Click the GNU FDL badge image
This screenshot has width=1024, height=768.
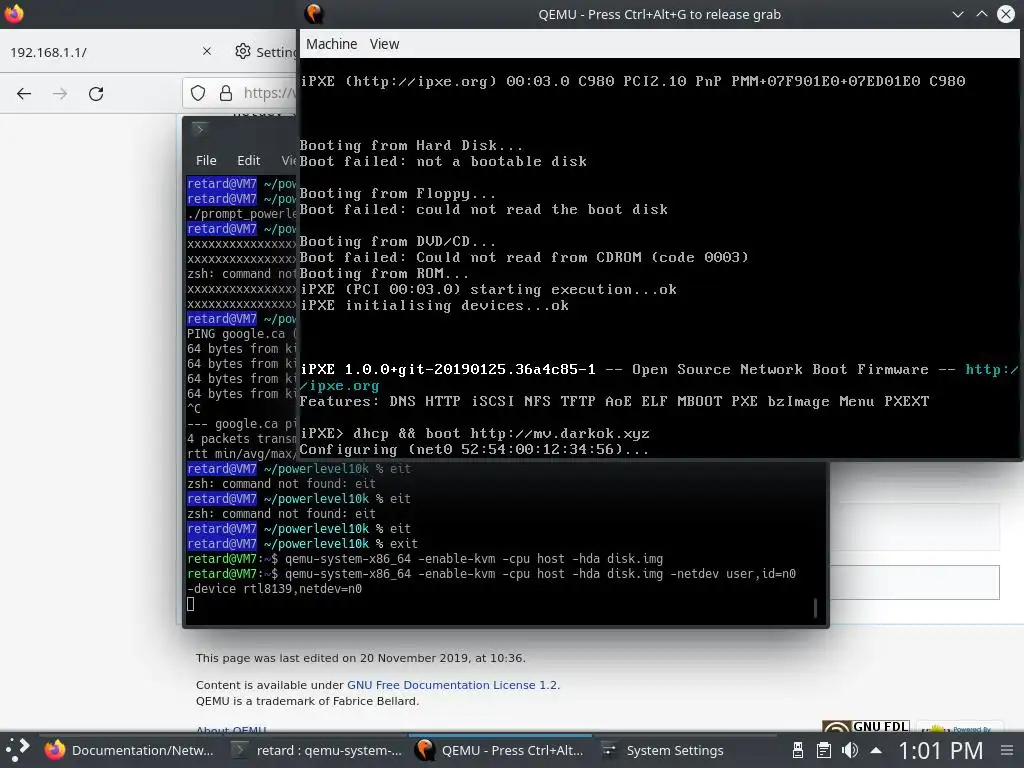click(x=866, y=727)
